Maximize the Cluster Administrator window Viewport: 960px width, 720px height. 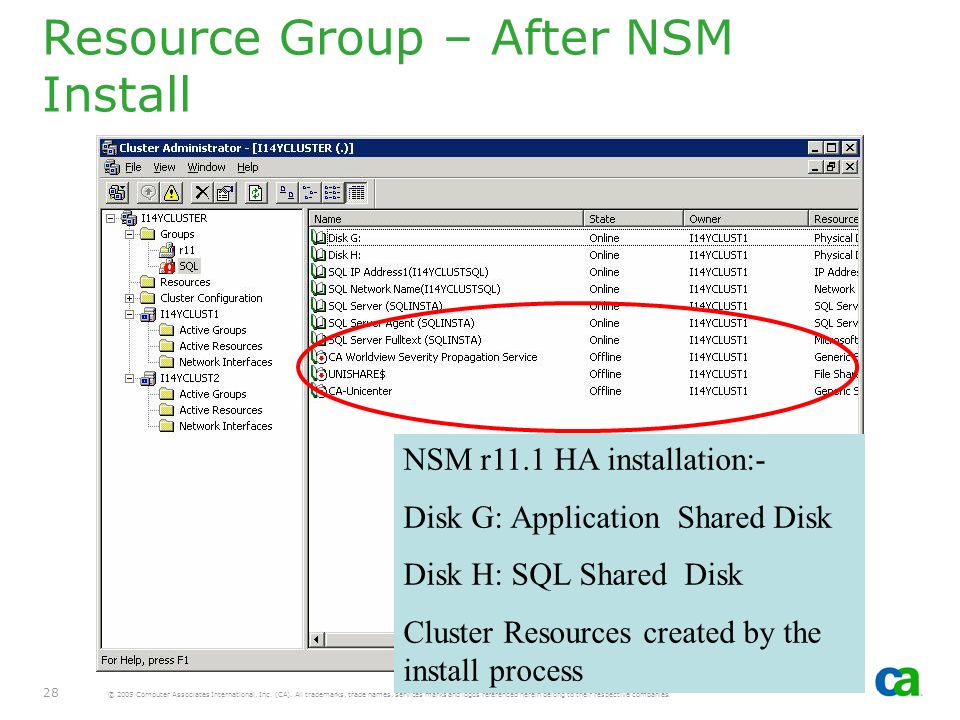(x=831, y=148)
